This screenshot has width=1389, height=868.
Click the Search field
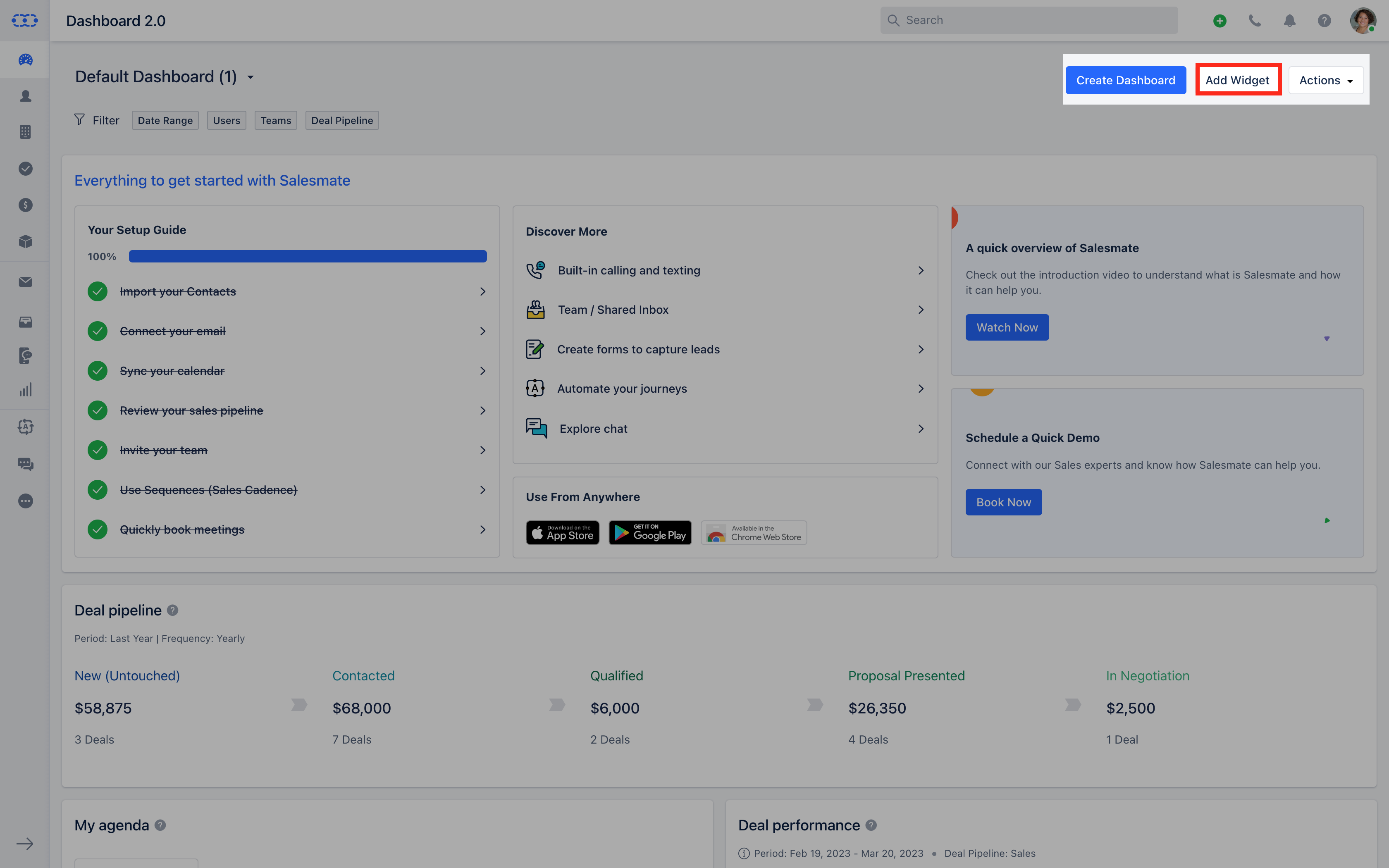1029,21
